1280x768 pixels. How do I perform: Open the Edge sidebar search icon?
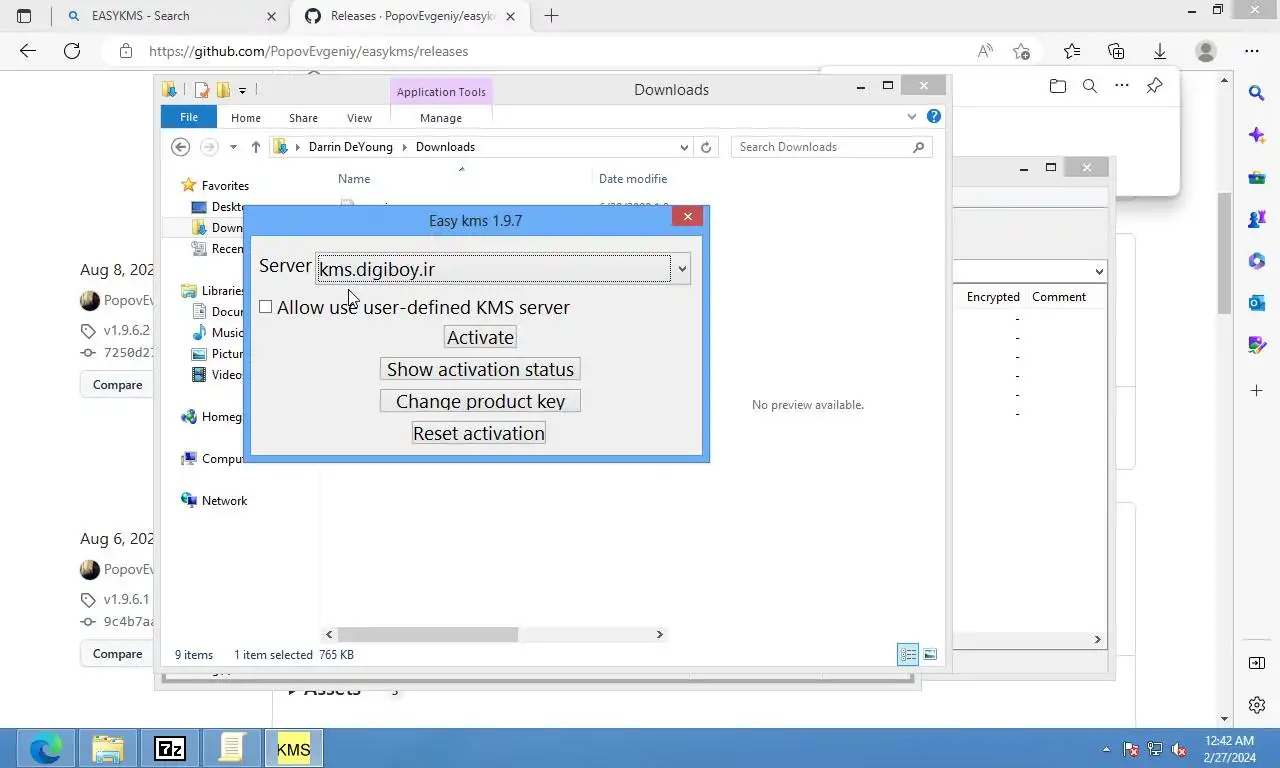[1257, 93]
